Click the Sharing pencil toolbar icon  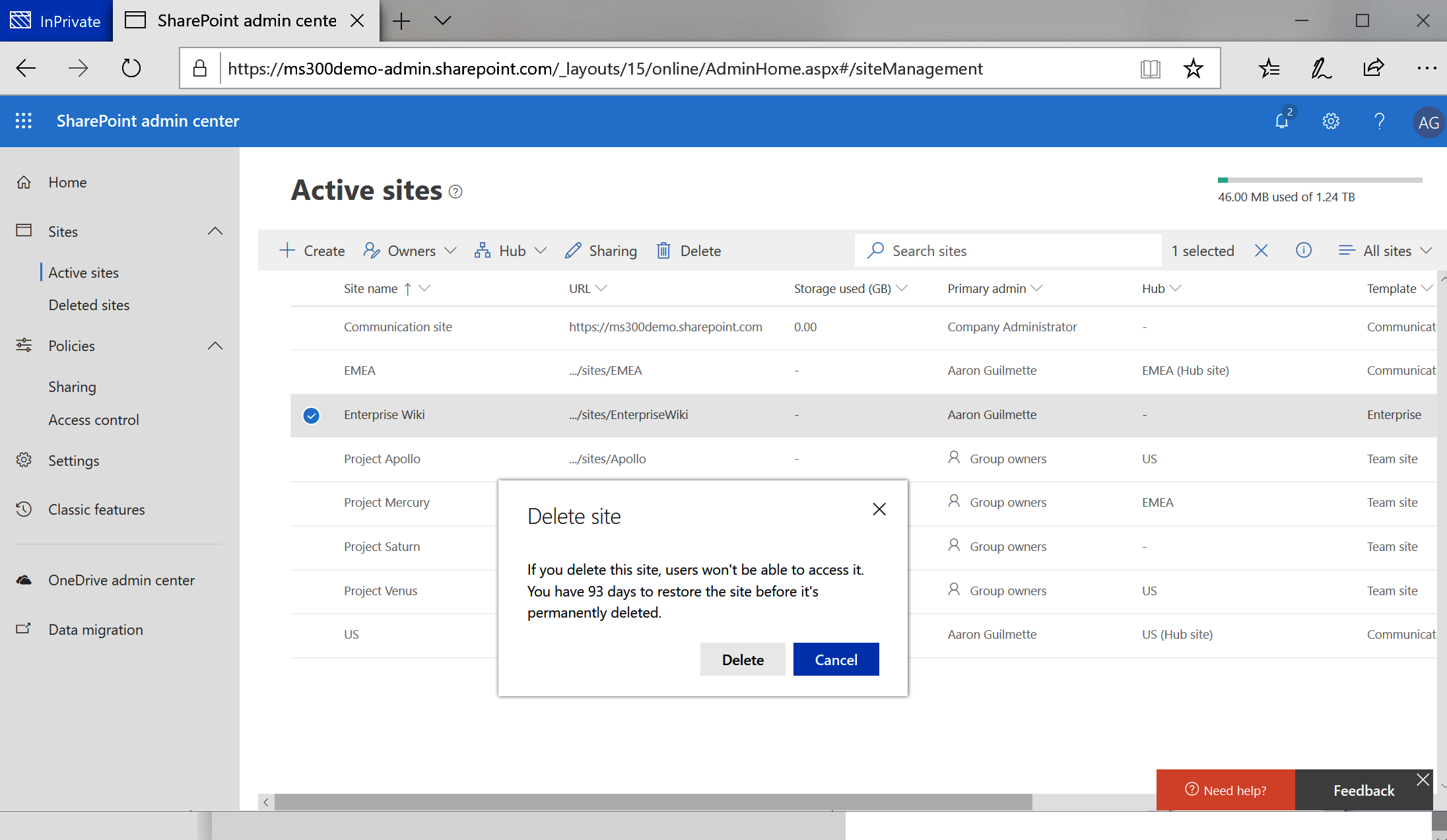[573, 251]
